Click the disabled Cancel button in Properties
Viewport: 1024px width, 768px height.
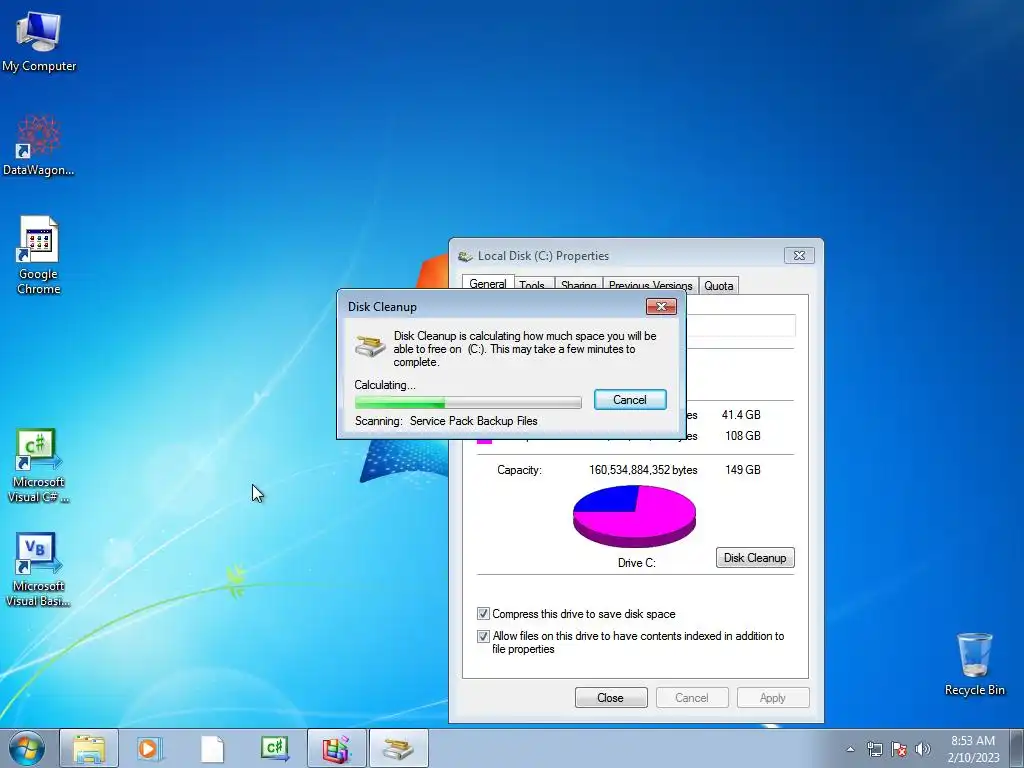tap(692, 697)
